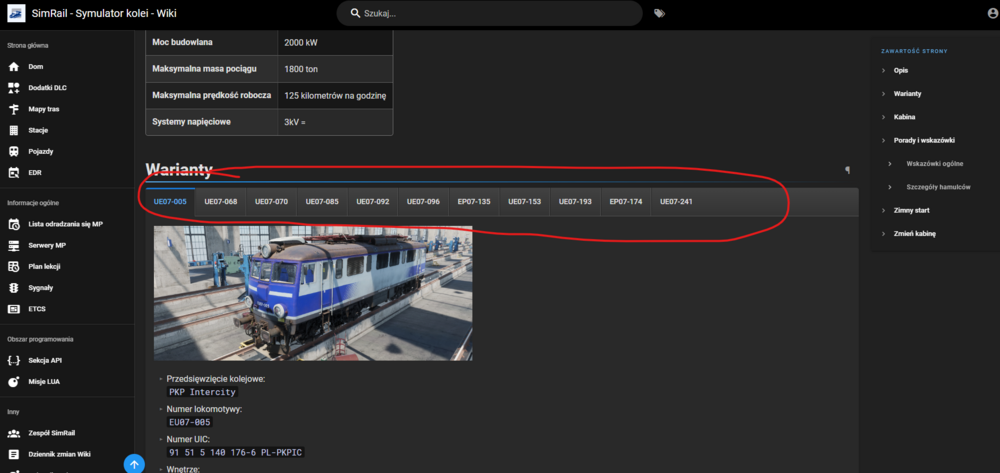The image size is (1000, 473).
Task: Select the UE07-241 variant tab
Action: [676, 201]
